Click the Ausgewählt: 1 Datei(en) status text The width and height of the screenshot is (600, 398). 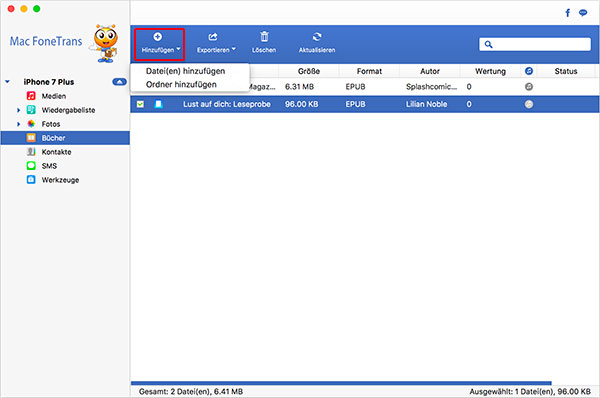tap(530, 391)
